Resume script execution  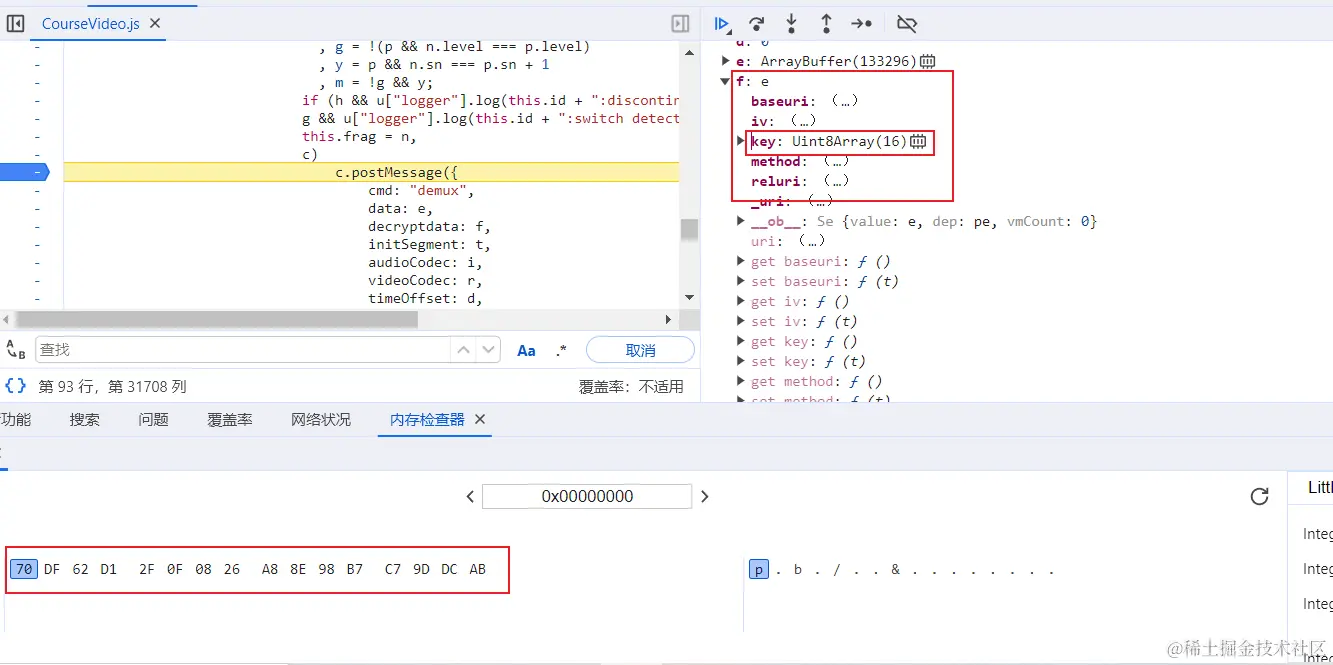(x=722, y=23)
